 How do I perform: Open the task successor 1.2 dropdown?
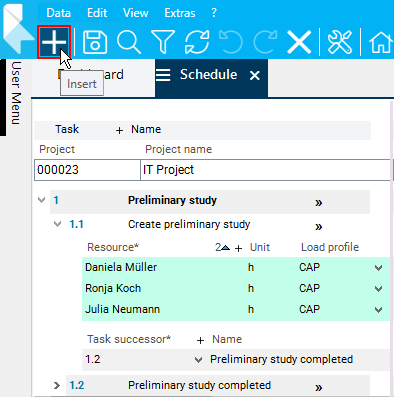tap(198, 360)
